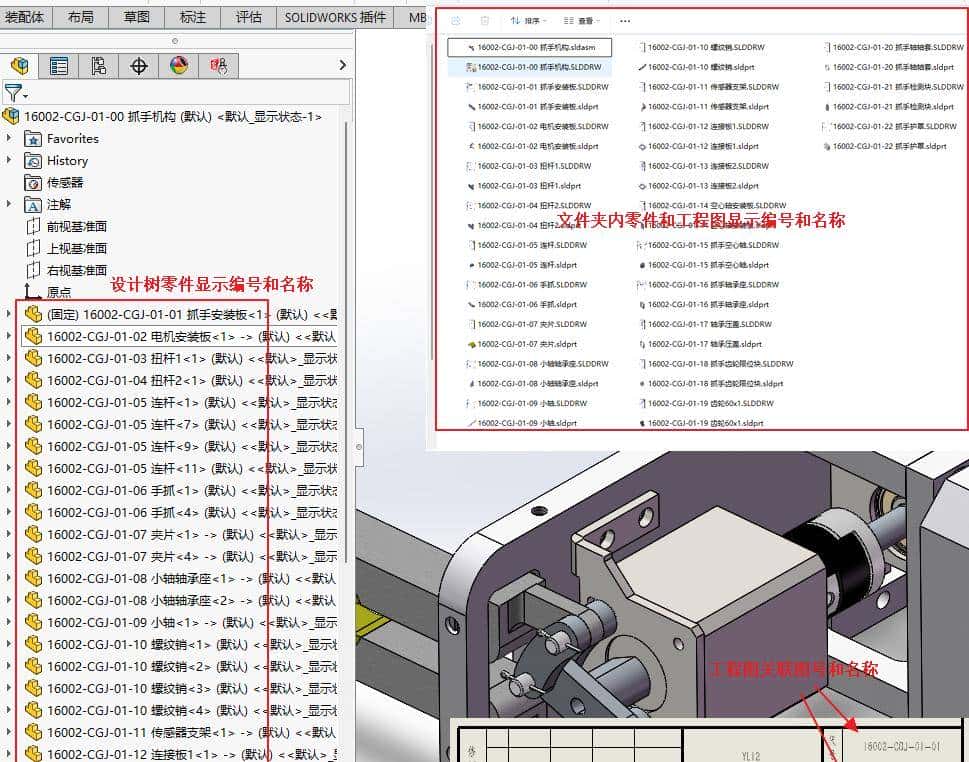
Task: Click the Delete icon in the Explorer toolbar
Action: tap(485, 20)
